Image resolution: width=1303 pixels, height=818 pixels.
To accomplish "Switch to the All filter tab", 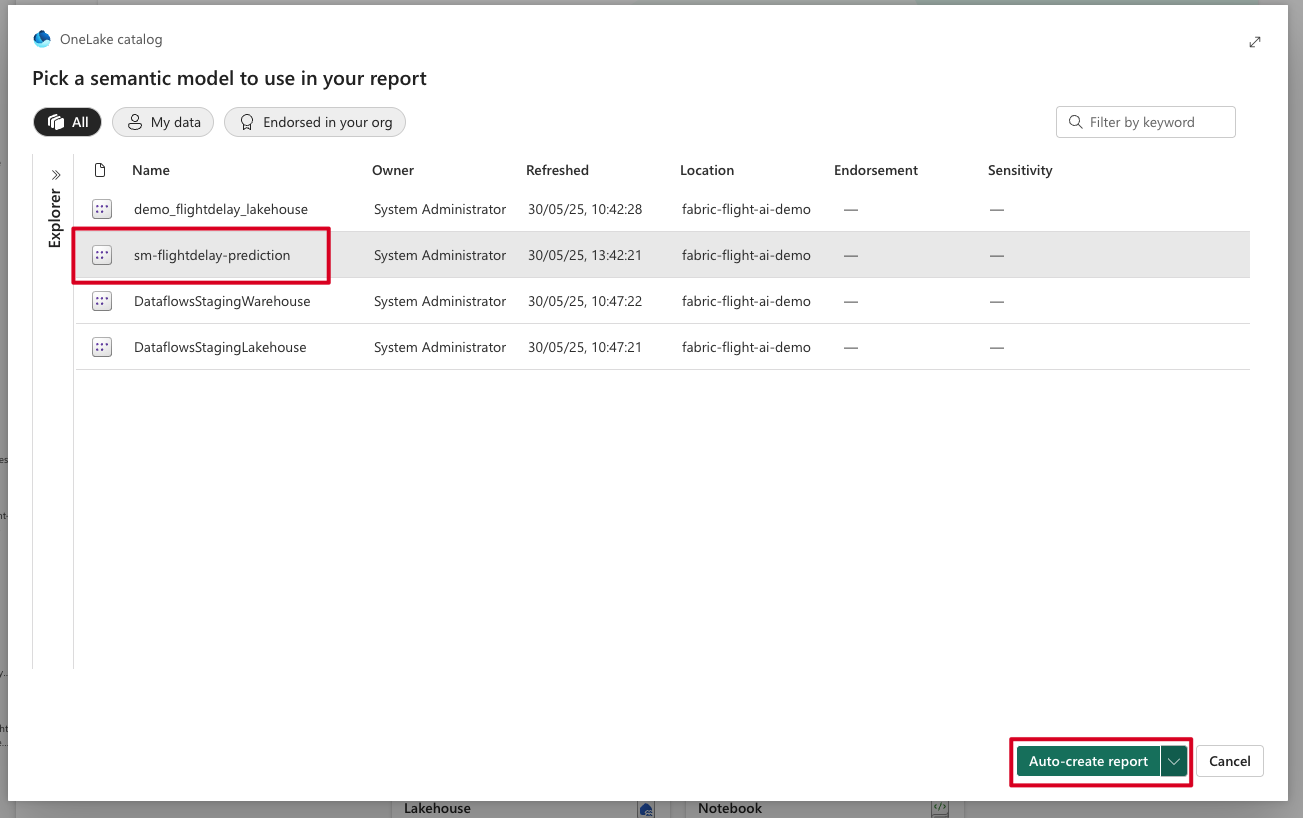I will tap(67, 121).
